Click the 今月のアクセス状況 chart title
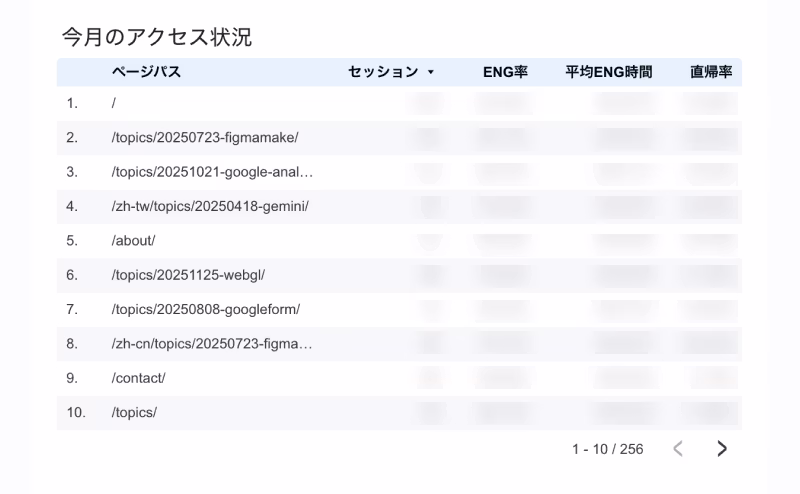Screen dimensions: 800x494 click(x=157, y=38)
